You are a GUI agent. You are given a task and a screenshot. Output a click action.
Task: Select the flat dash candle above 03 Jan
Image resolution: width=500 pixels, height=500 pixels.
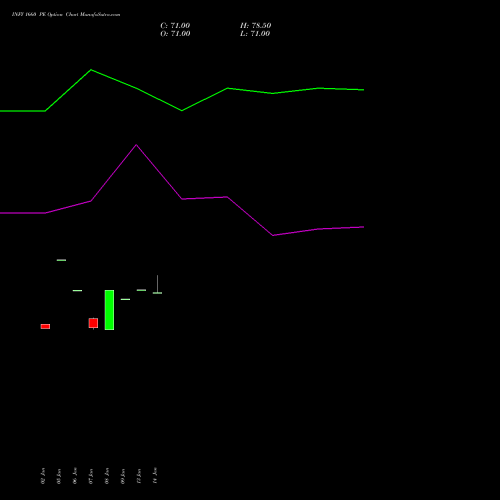tap(61, 260)
